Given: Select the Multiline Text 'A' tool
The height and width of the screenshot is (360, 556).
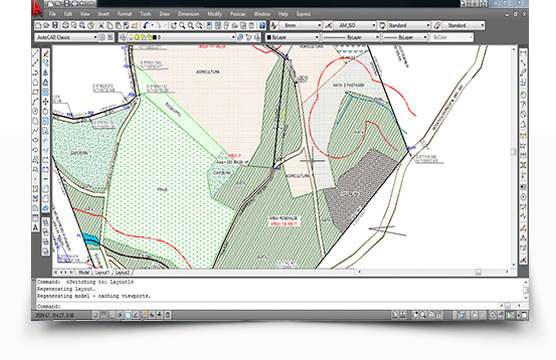Looking at the screenshot, I should click(x=35, y=228).
